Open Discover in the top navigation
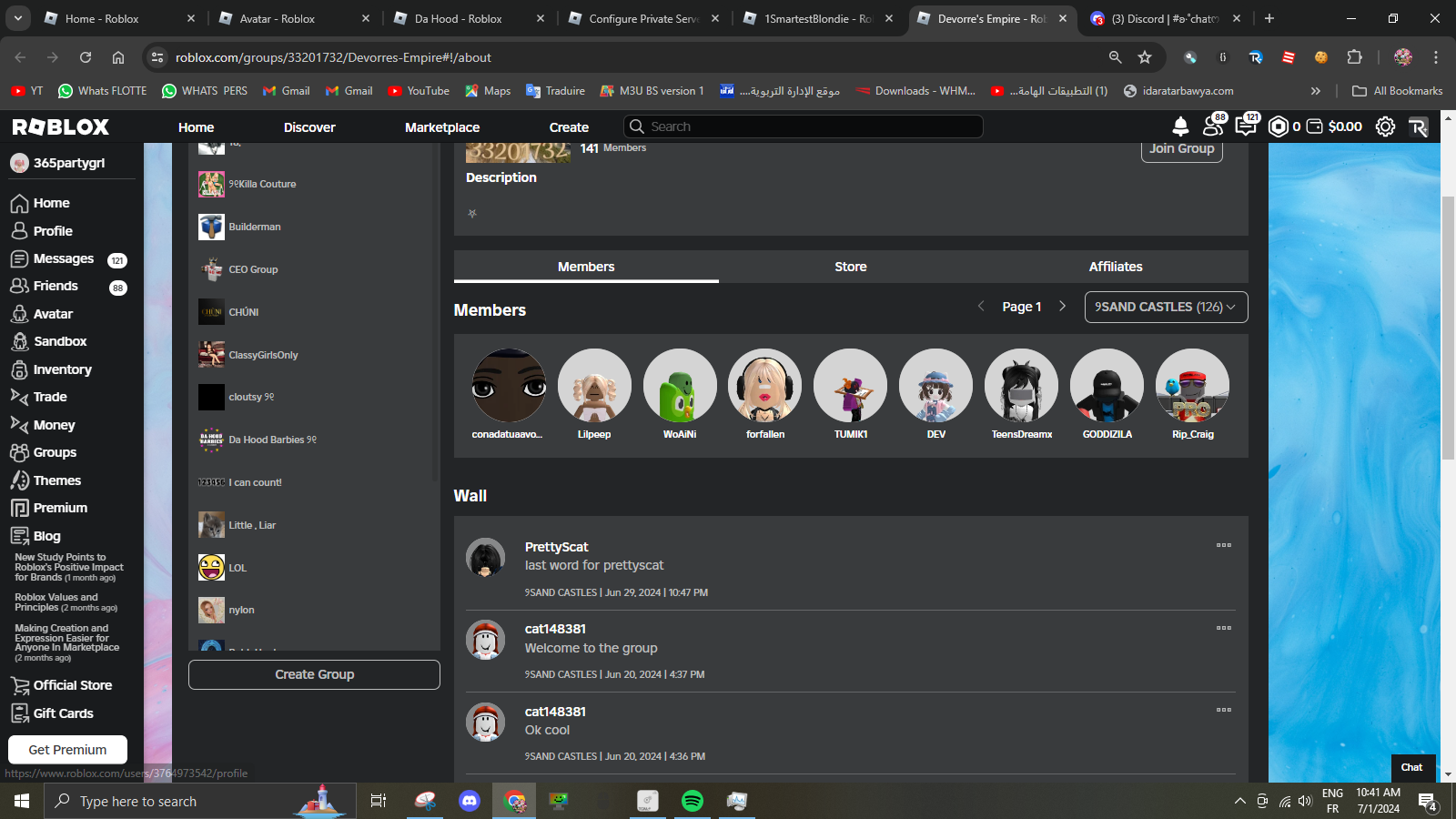Viewport: 1456px width, 819px height. (x=309, y=127)
